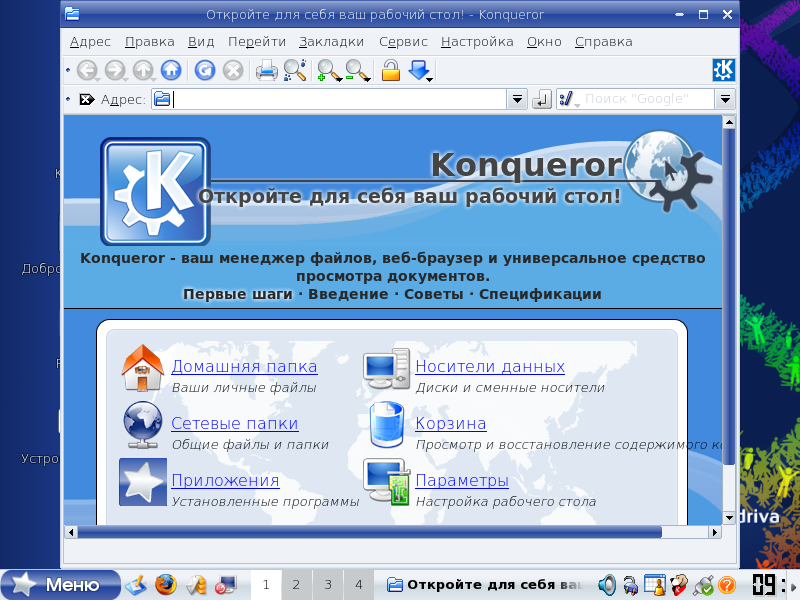Click the horizontal scrollbar left arrow
The height and width of the screenshot is (601, 800).
coord(71,533)
